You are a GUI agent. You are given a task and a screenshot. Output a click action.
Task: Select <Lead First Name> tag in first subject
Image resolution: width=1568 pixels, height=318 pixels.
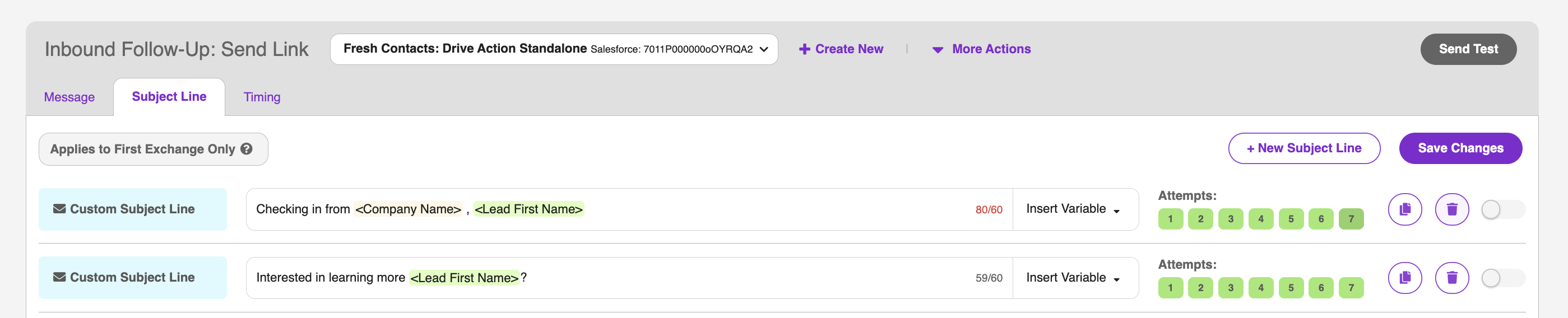click(x=528, y=209)
